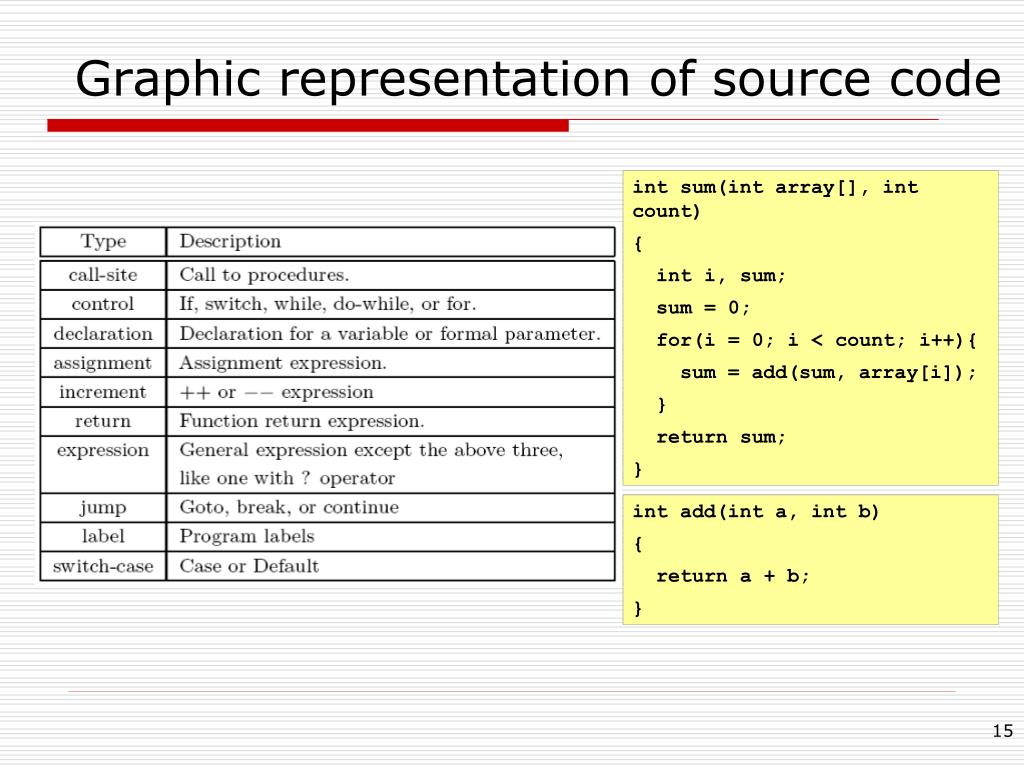Select the for loop line 'for(i = 0; i < count; i++){'
The width and height of the screenshot is (1024, 768).
pos(816,340)
